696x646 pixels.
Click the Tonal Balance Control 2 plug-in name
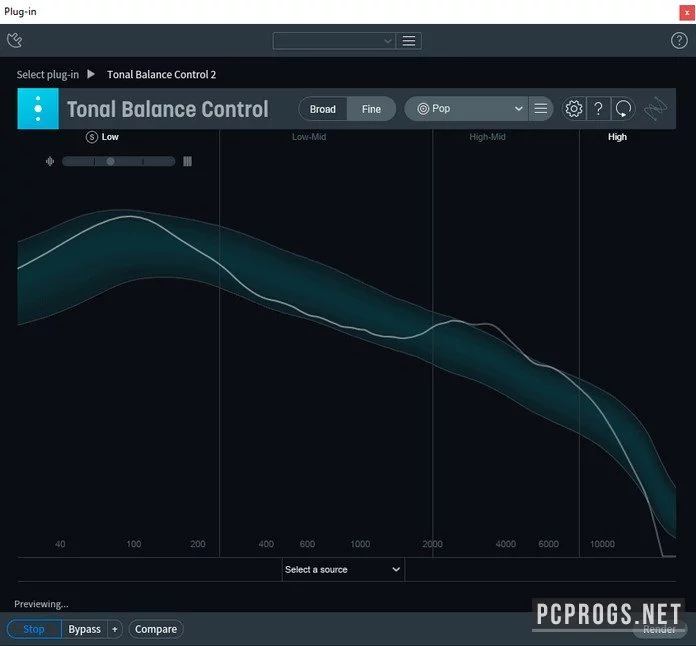tap(162, 75)
